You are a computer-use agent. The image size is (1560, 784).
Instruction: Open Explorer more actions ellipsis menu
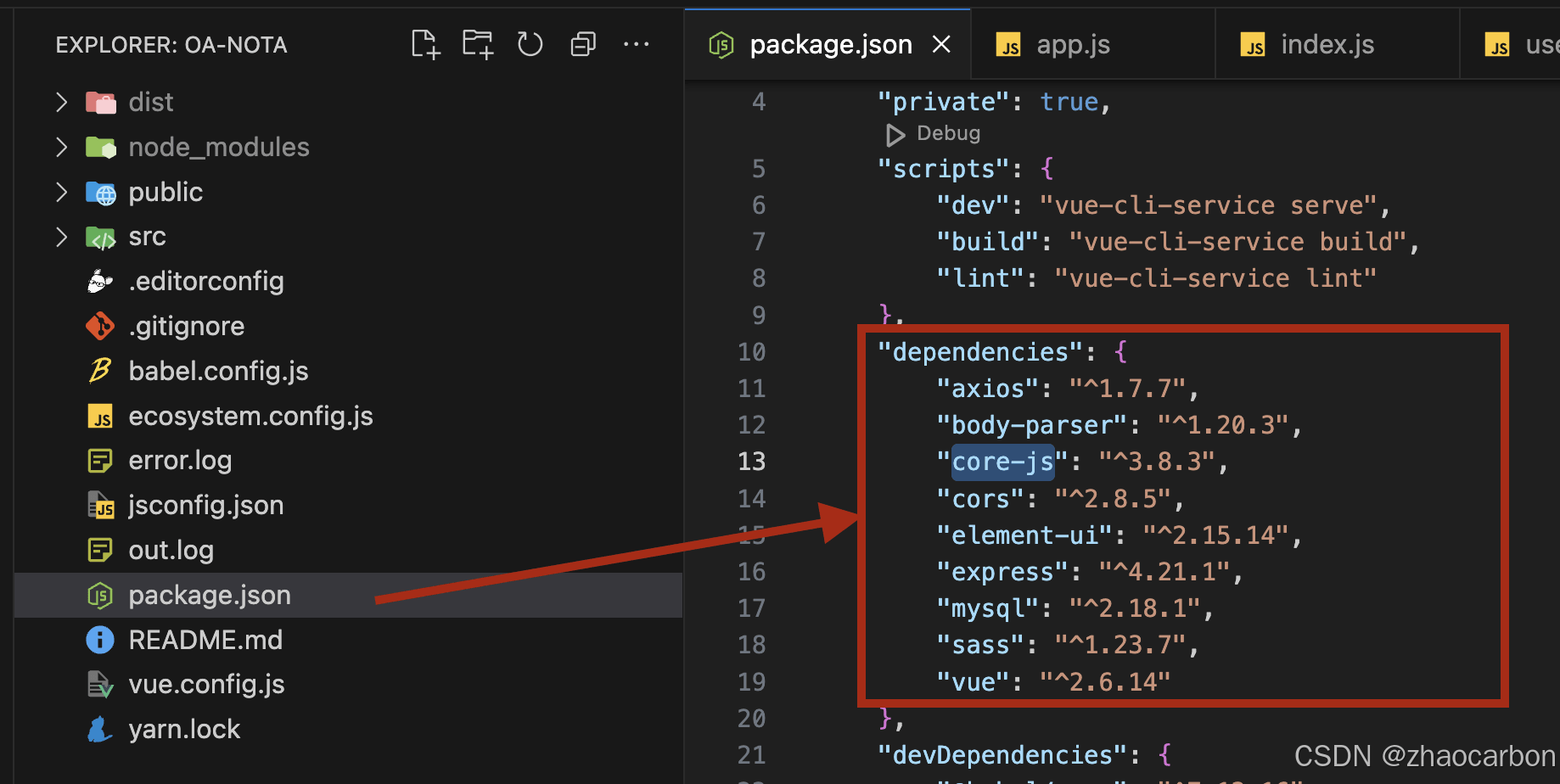pos(636,44)
